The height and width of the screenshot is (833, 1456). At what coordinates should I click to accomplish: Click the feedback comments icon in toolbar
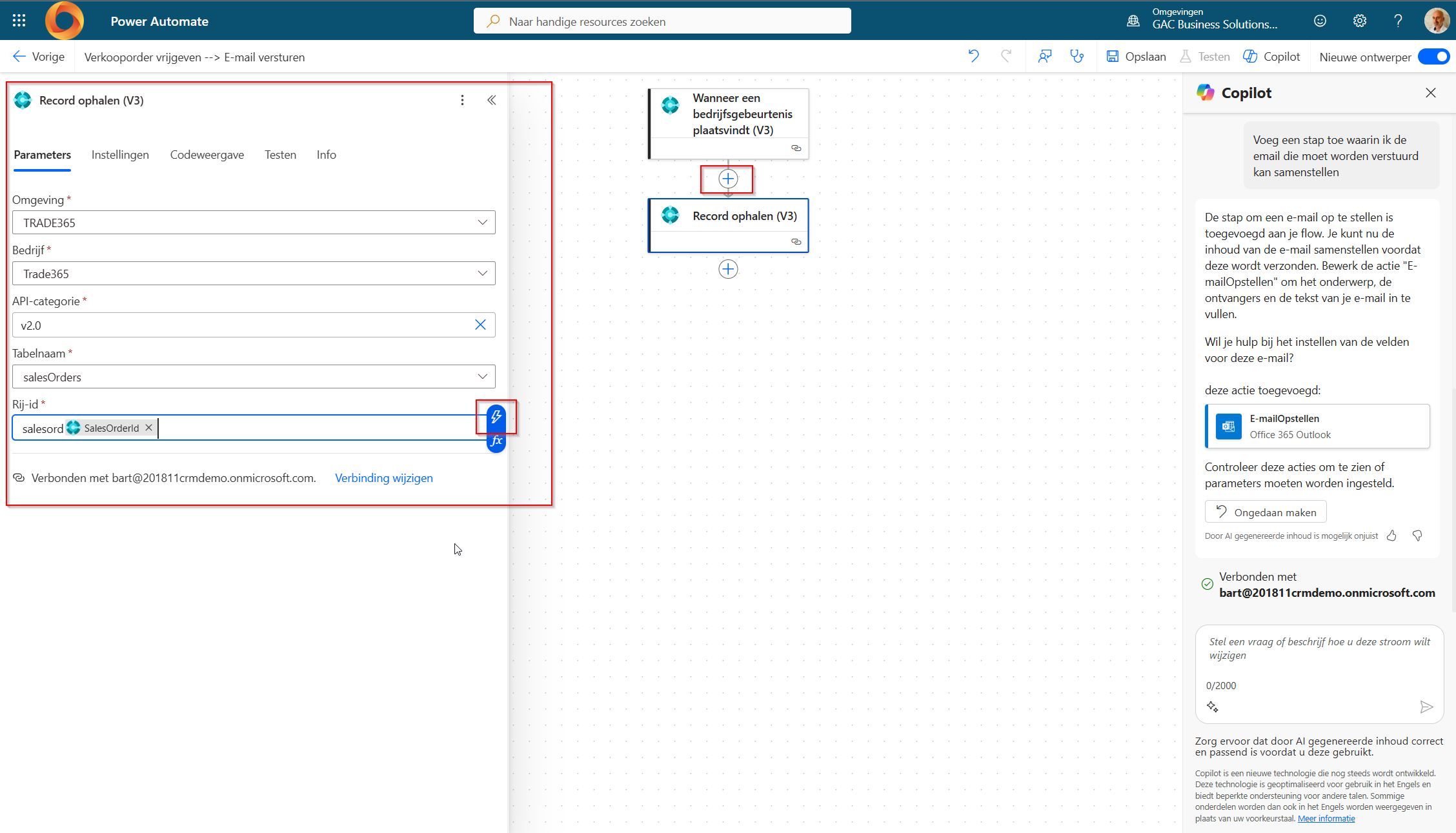point(1044,56)
